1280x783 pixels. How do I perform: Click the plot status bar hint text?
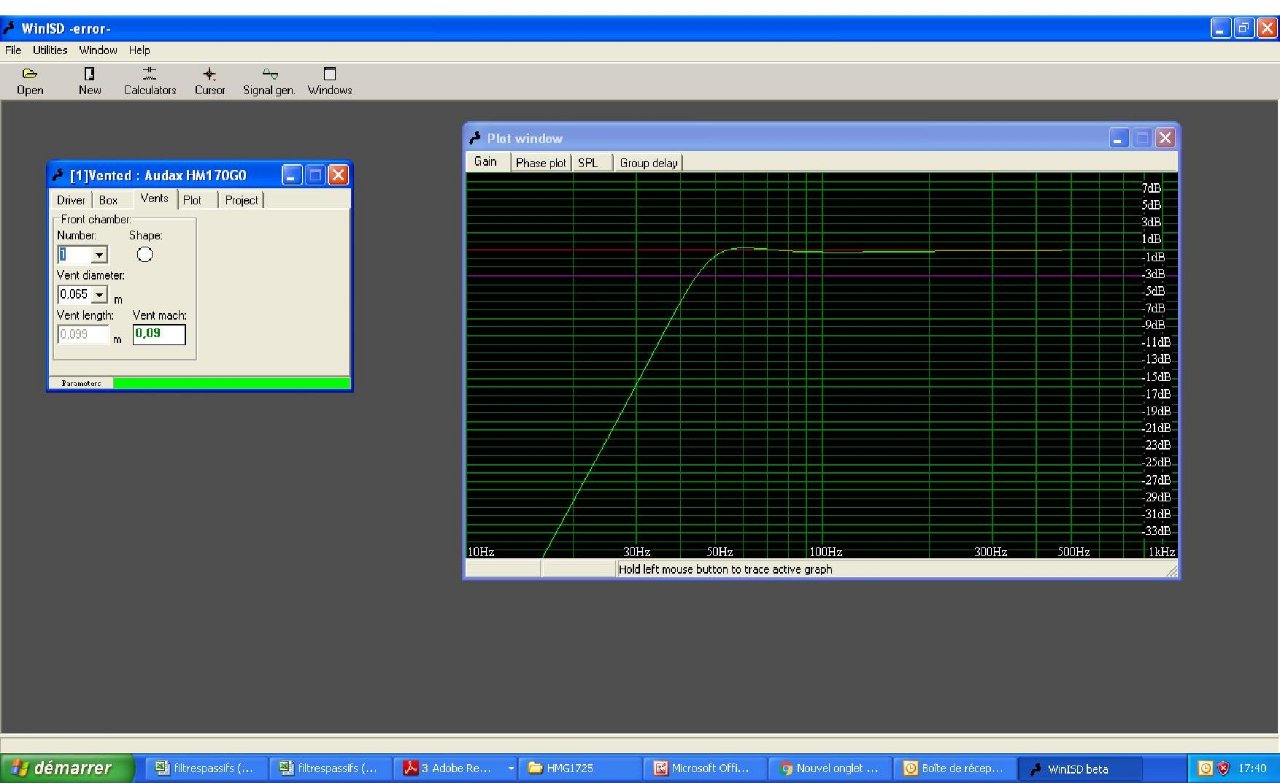[x=725, y=569]
